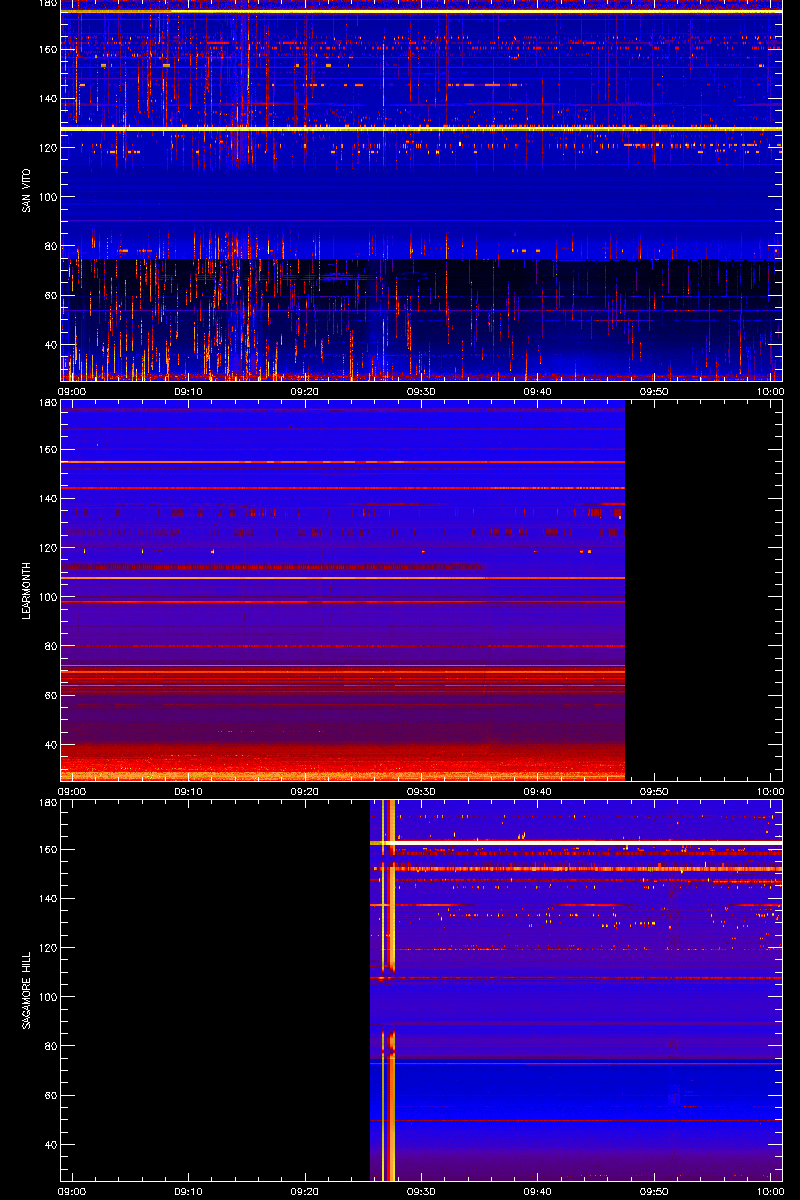Viewport: 800px width, 1200px height.
Task: Click the yellow line near 107 MHz in Learmonth spectrogram
Action: pyautogui.click(x=343, y=578)
